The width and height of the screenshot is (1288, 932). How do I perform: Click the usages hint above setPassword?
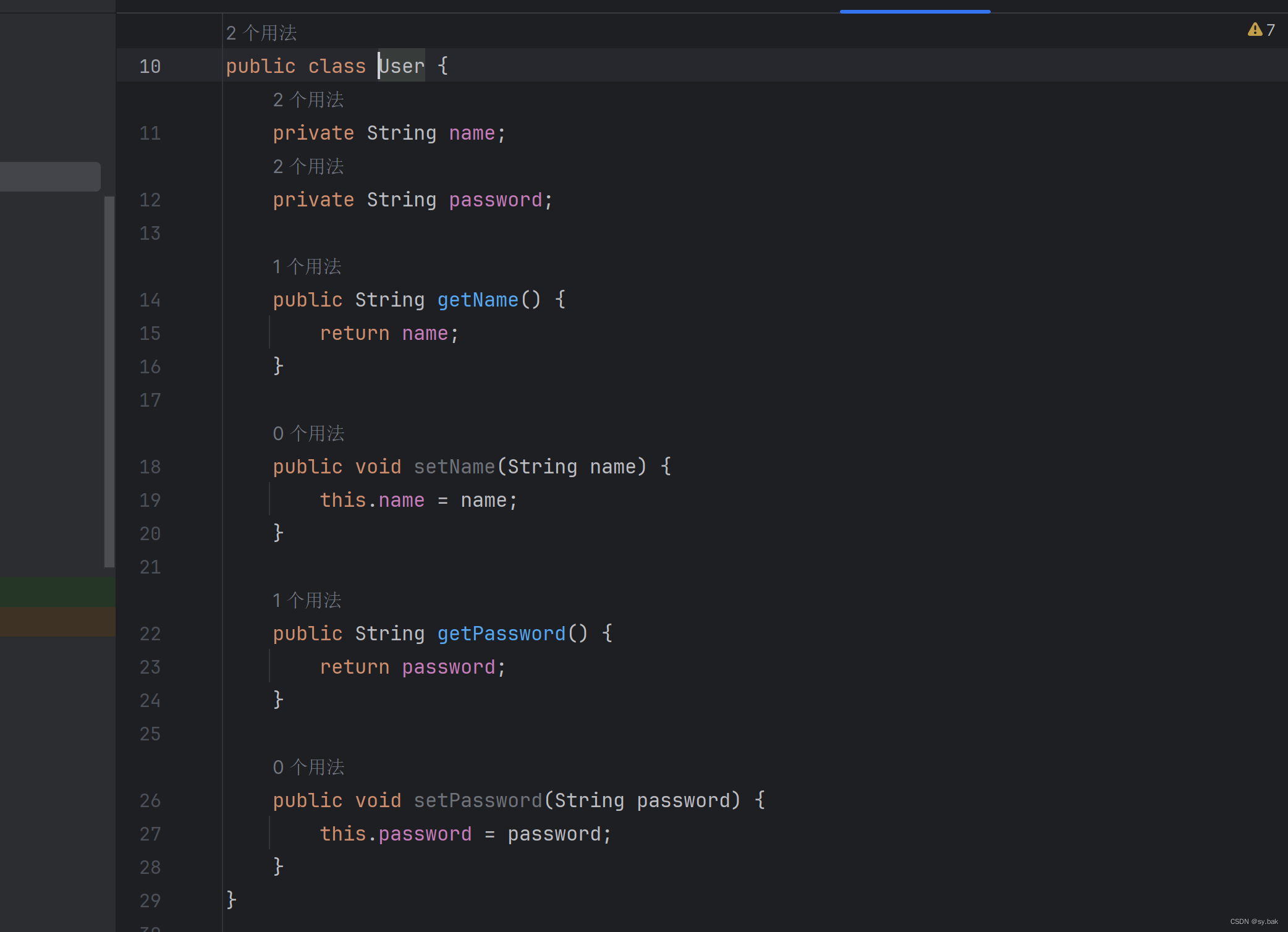[x=308, y=767]
